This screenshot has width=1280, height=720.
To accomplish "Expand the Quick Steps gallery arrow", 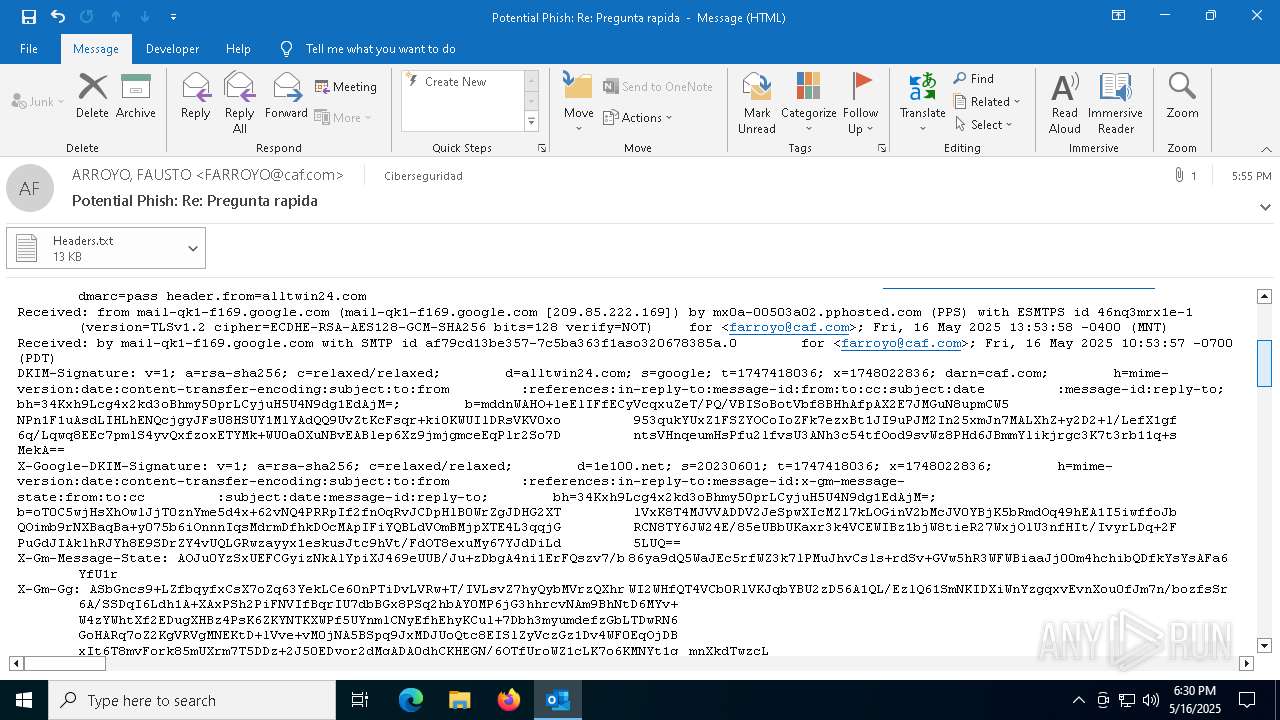I will pos(531,122).
